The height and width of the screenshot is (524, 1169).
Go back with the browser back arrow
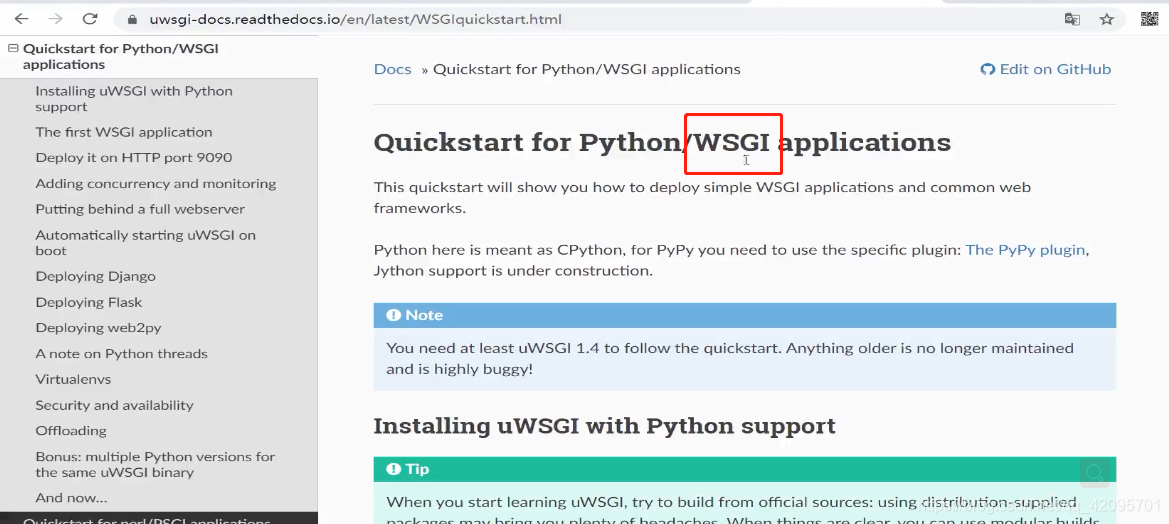click(x=22, y=19)
